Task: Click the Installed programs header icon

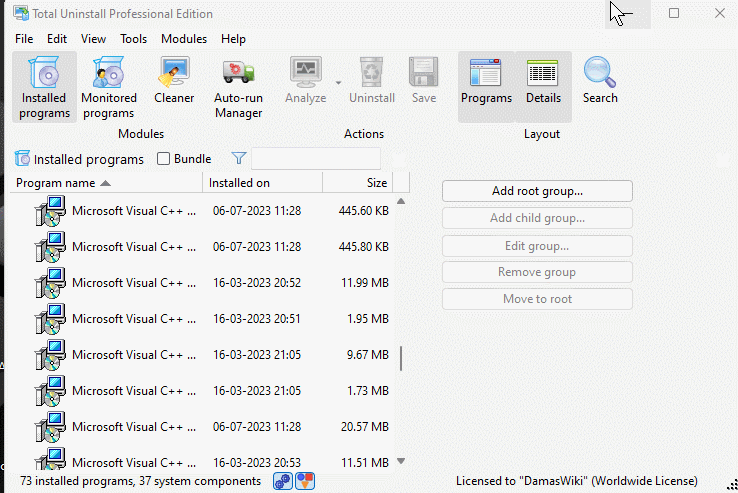Action: tap(22, 159)
